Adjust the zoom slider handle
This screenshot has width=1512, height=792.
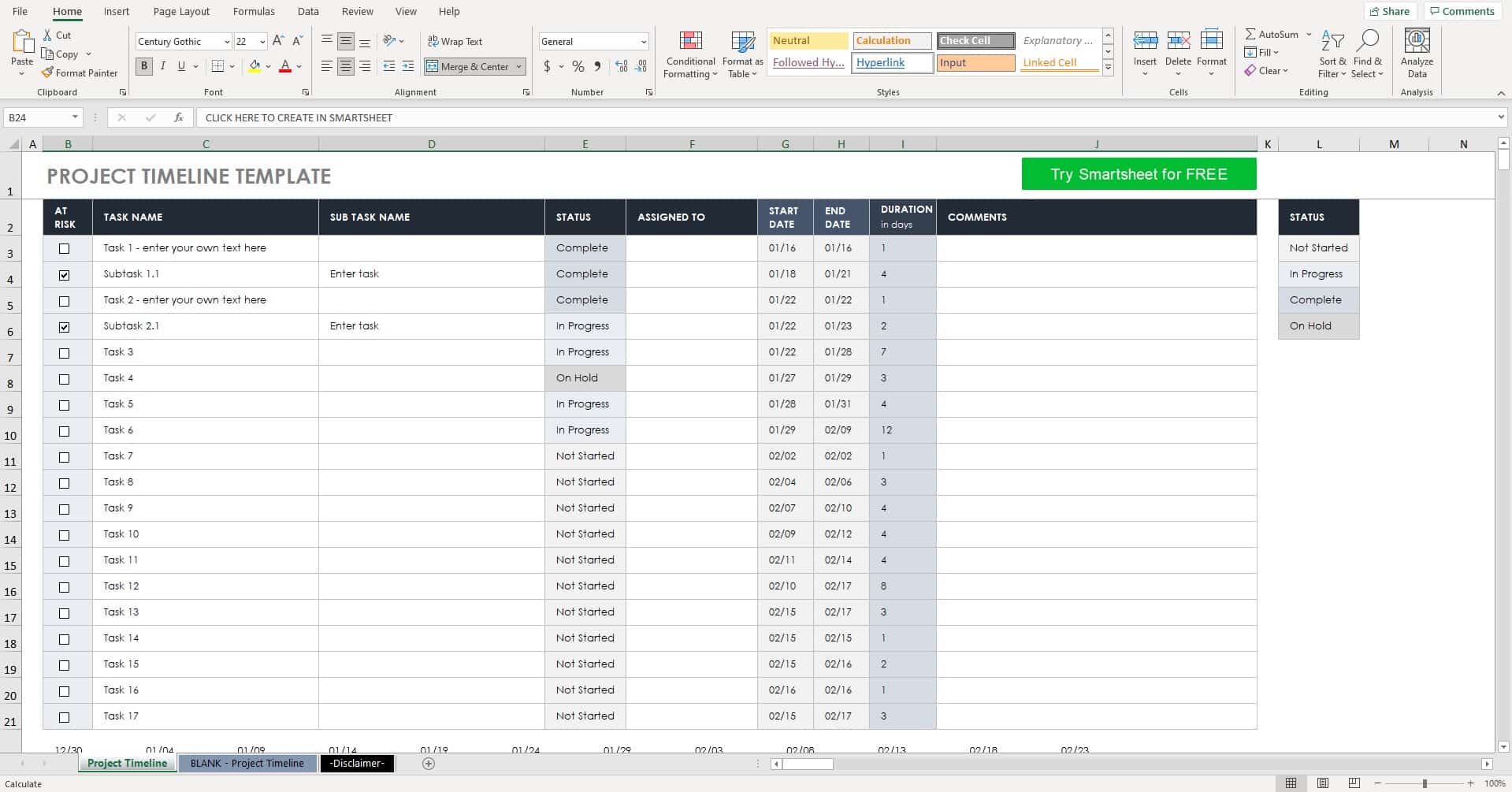pos(1425,783)
